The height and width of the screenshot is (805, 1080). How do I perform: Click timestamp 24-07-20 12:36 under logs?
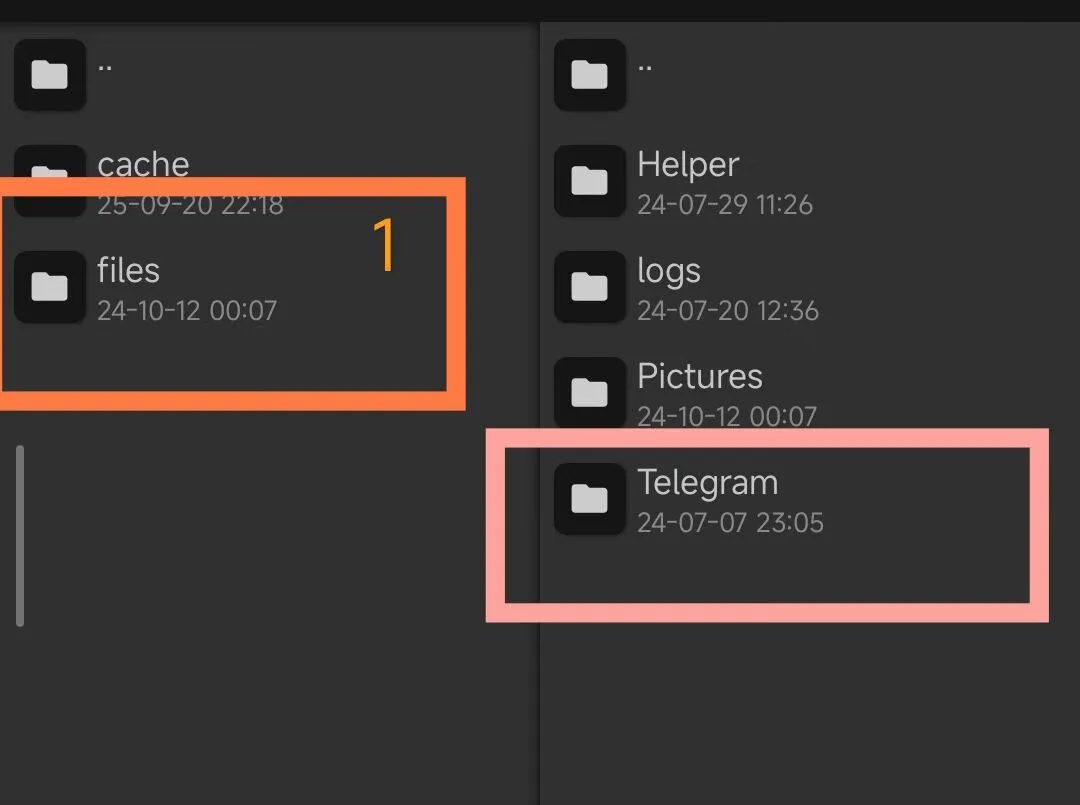click(x=728, y=311)
